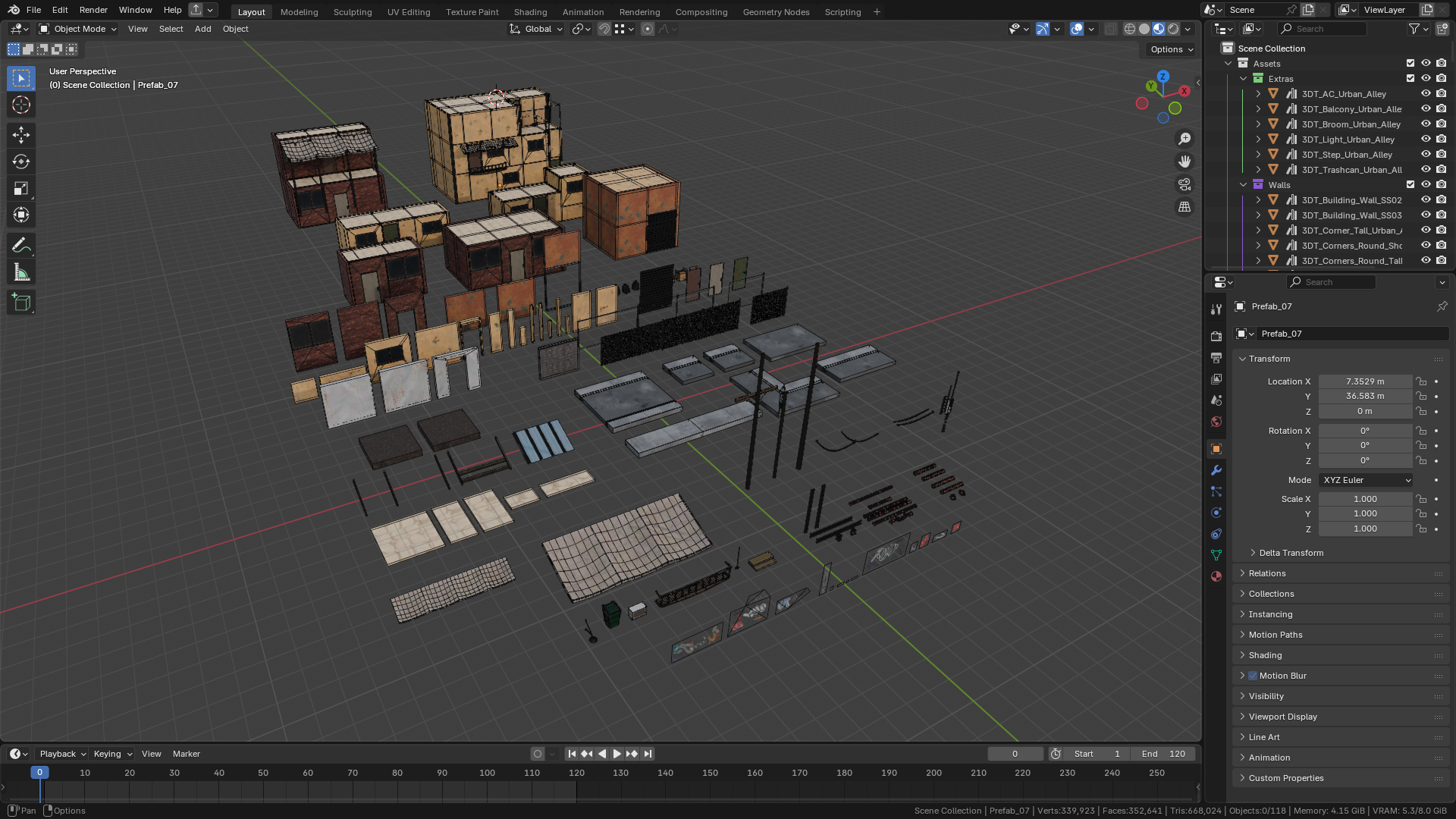Choose the Add Cube tool
Image resolution: width=1456 pixels, height=819 pixels.
(21, 303)
